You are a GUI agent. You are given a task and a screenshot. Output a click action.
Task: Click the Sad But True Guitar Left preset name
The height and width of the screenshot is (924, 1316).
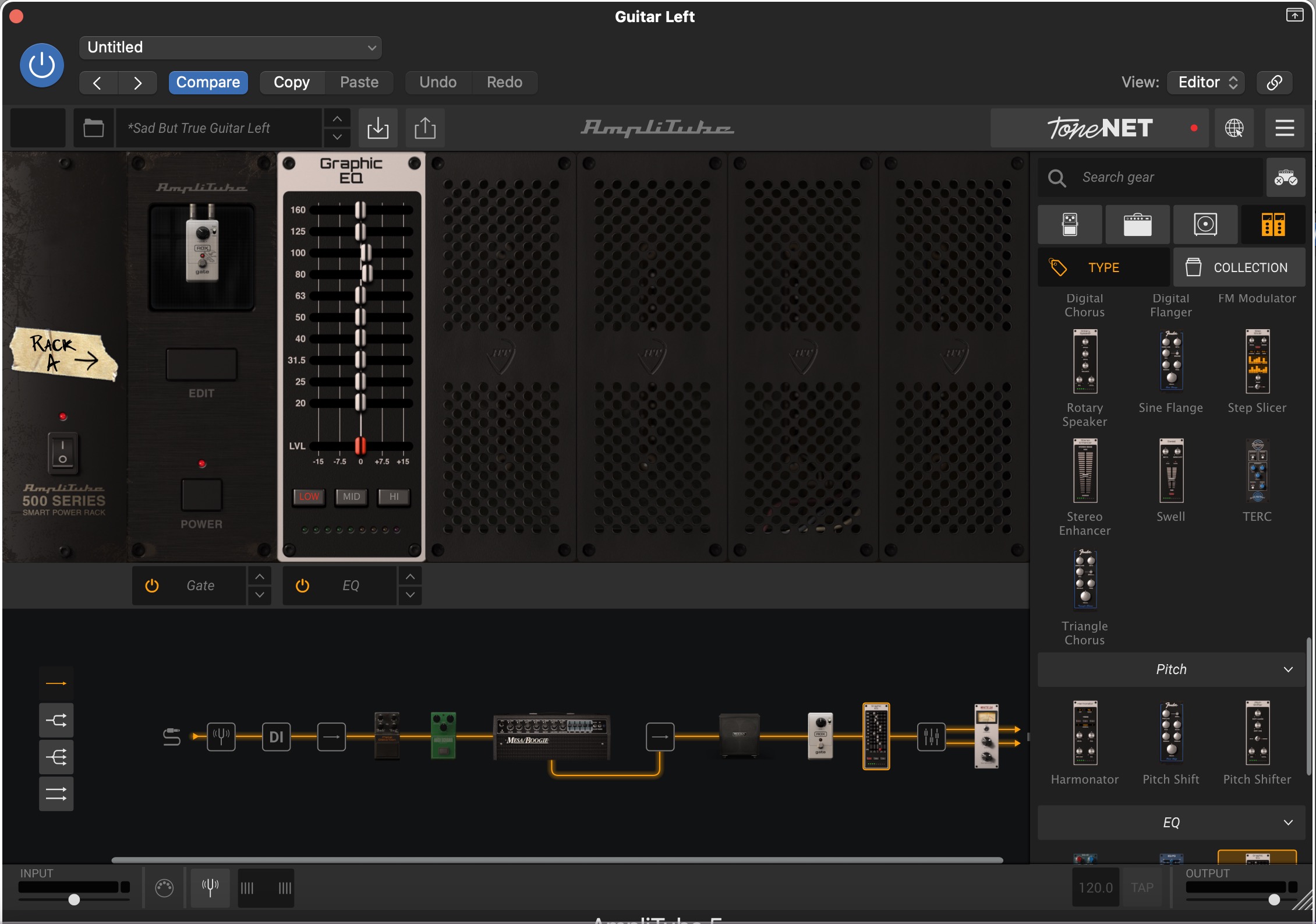[219, 128]
